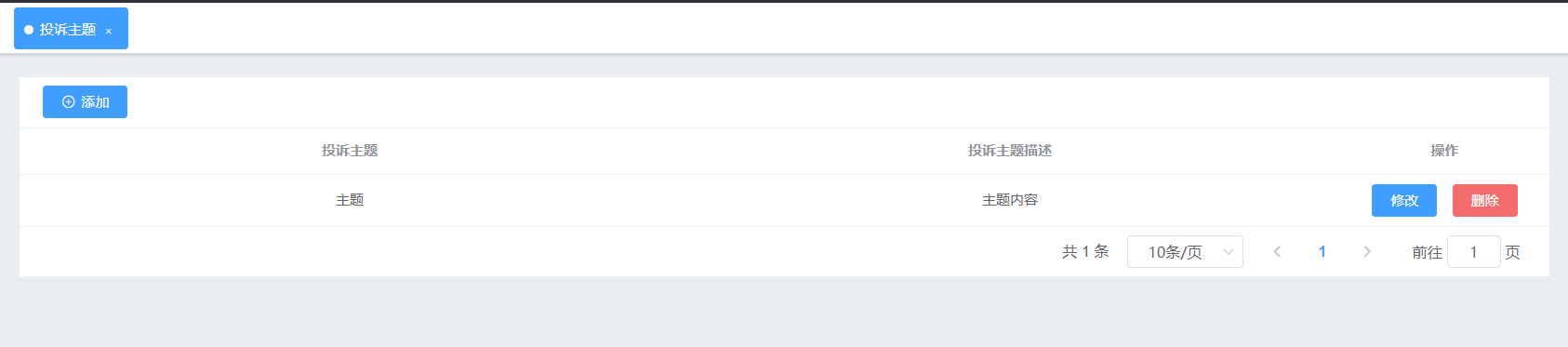Select the 投诉主题 tab

[71, 29]
